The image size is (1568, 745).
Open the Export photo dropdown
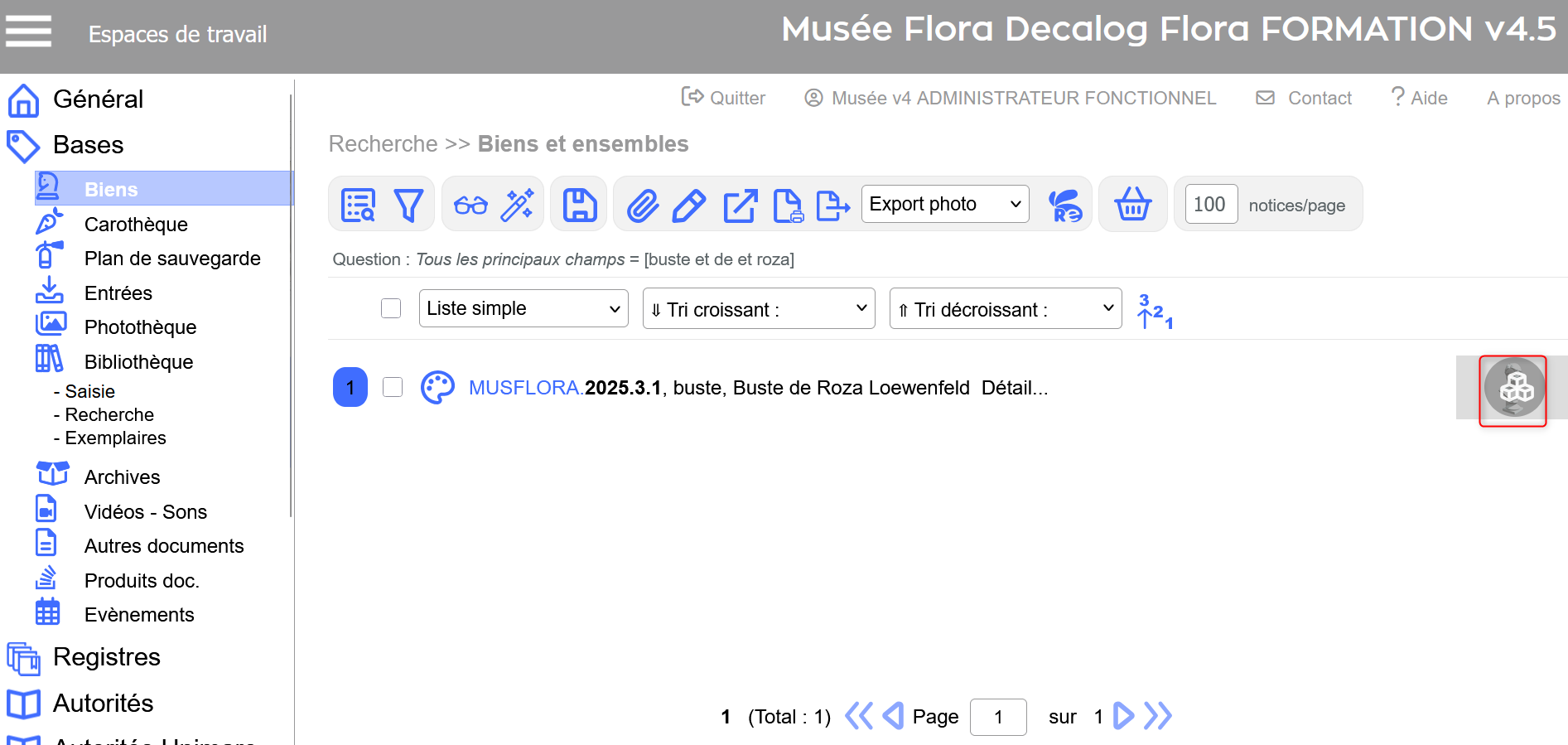click(x=944, y=204)
